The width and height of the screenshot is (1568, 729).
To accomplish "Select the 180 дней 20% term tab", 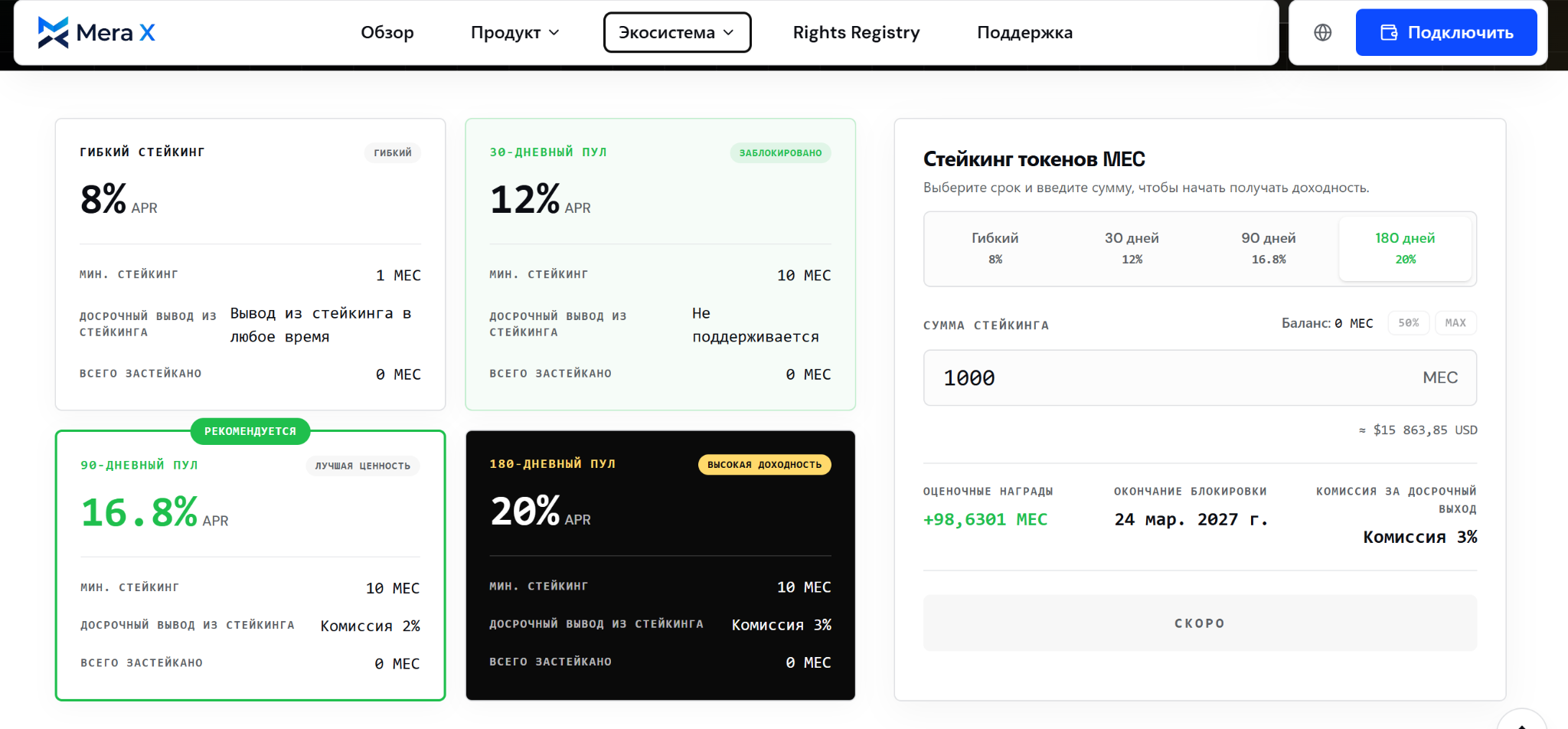I will [x=1405, y=248].
